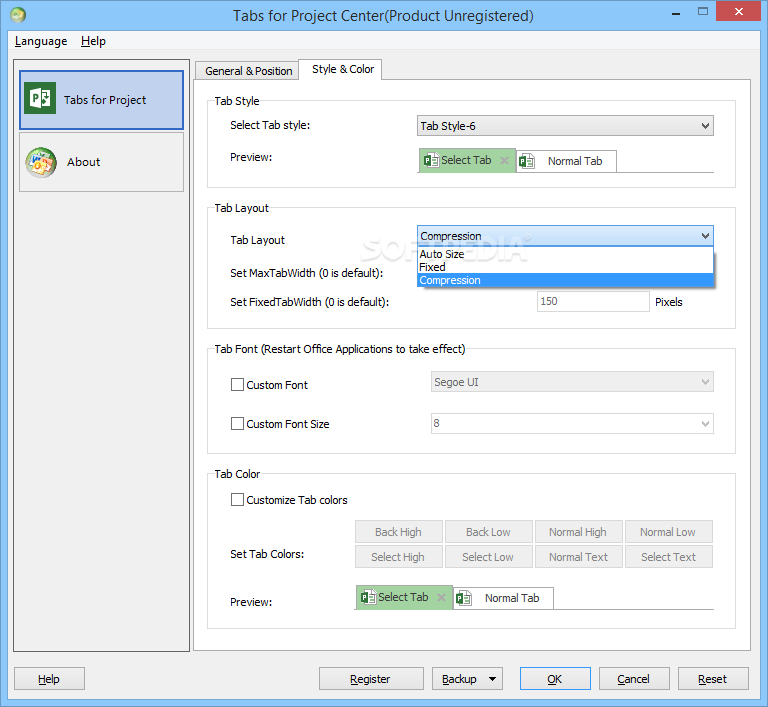Viewport: 768px width, 707px height.
Task: Click the Register button
Action: point(371,679)
